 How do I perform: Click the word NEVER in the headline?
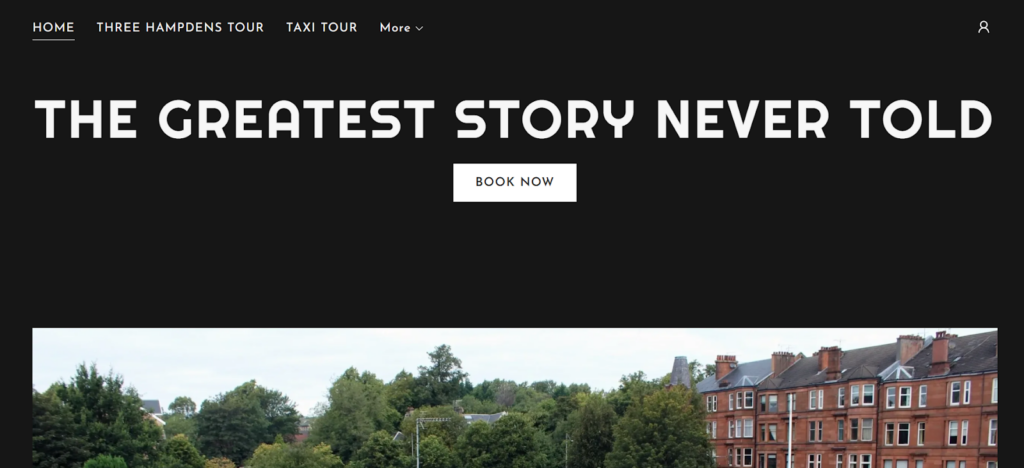(743, 119)
